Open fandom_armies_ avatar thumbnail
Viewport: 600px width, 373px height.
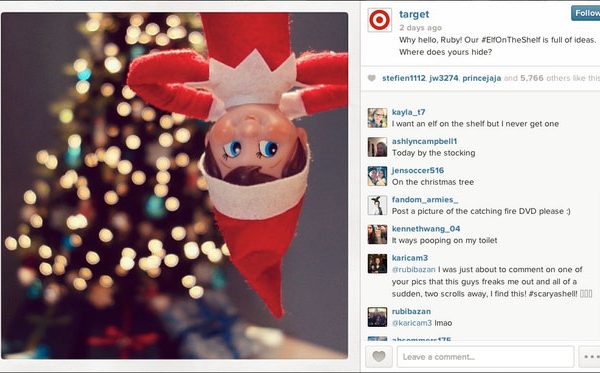(377, 205)
